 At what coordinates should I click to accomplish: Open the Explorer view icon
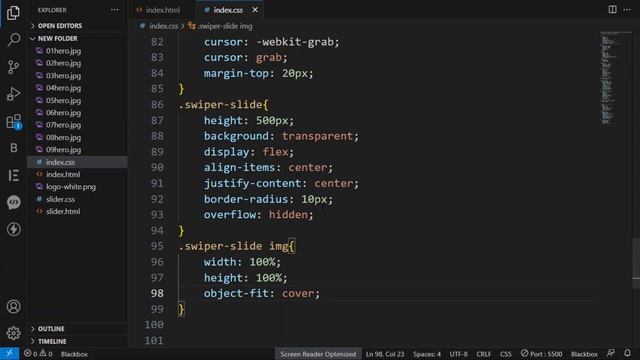point(13,13)
